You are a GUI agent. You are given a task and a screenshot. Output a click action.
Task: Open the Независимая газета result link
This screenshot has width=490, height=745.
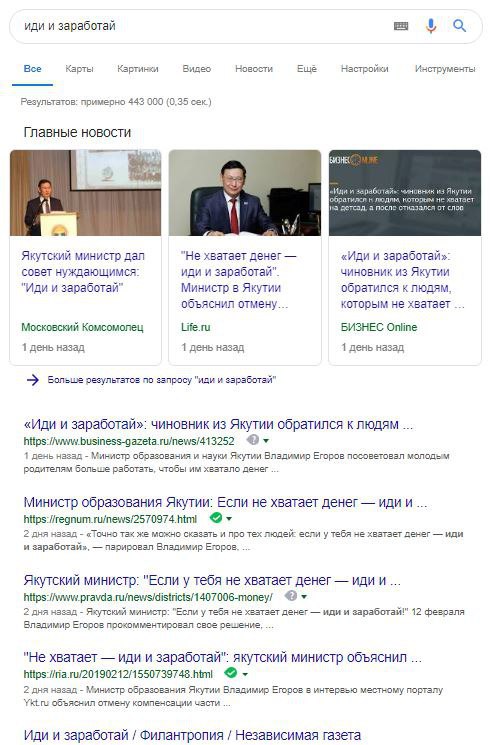(192, 735)
